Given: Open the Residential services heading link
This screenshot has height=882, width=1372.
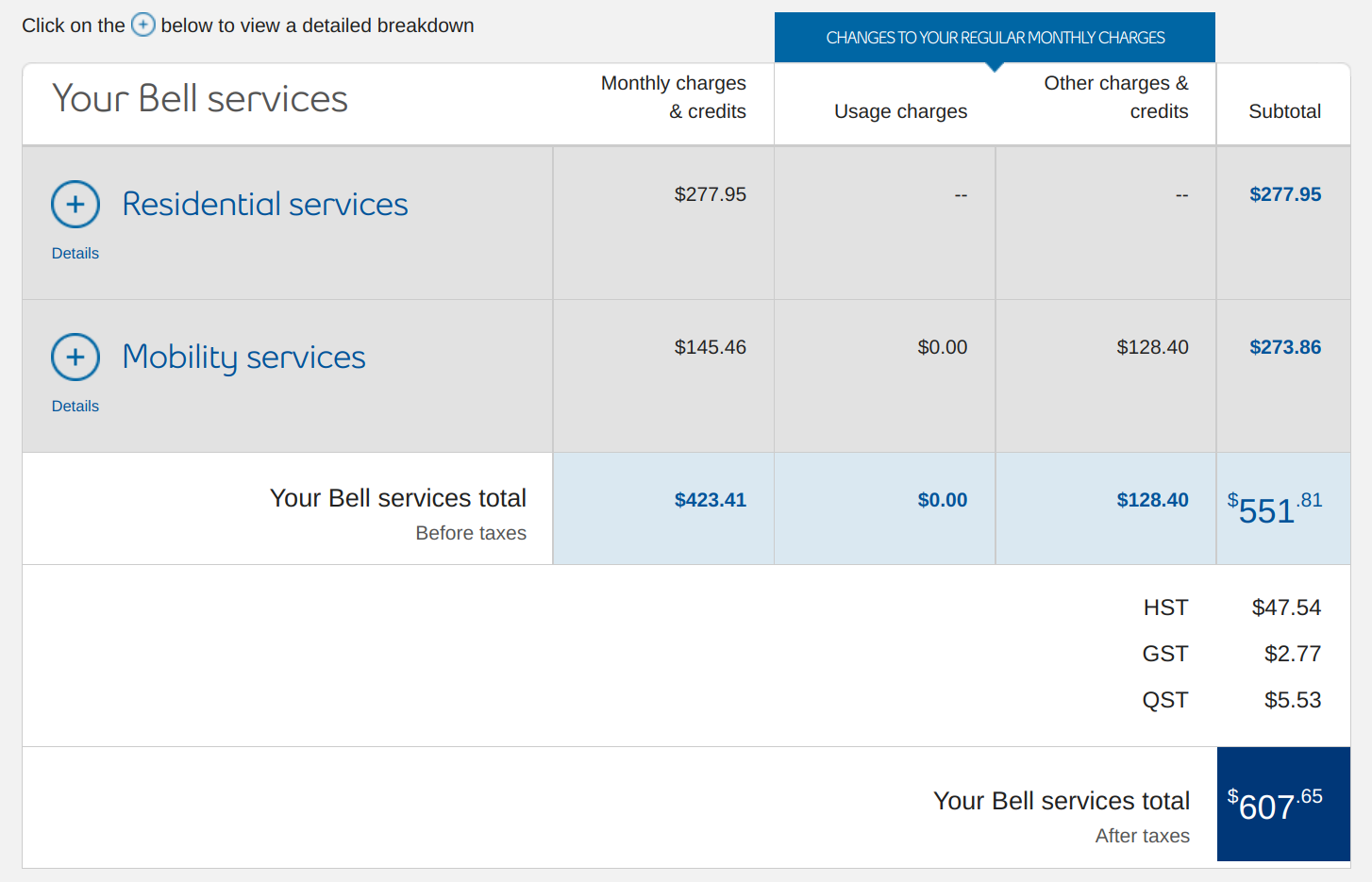Looking at the screenshot, I should pyautogui.click(x=265, y=204).
